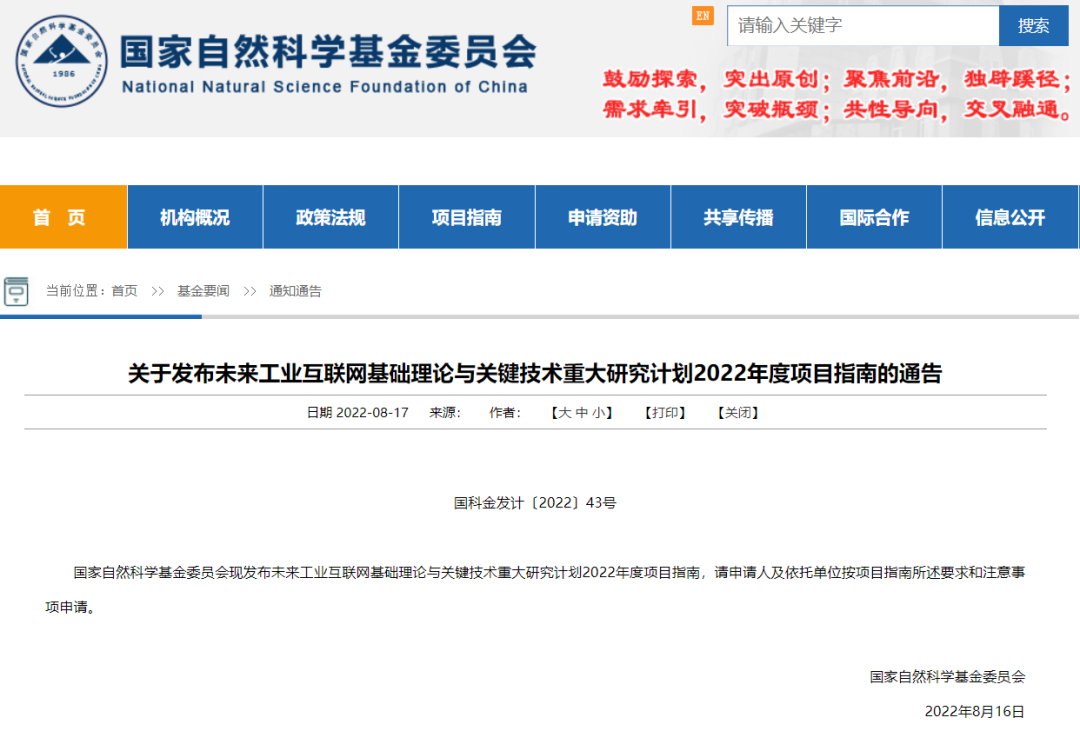1080x731 pixels.
Task: Click the National Natural Science Foundation of China text
Action: pos(324,87)
